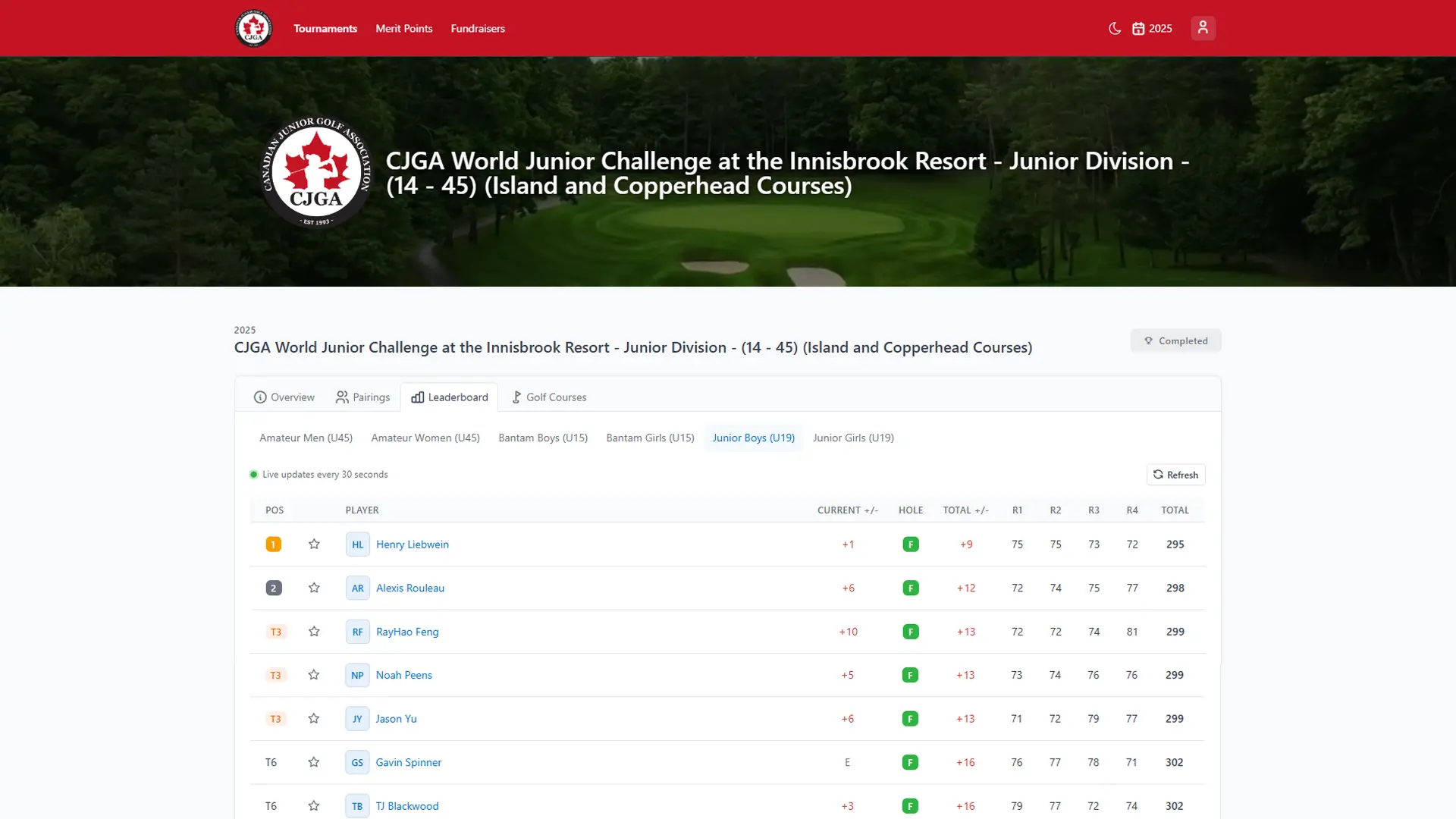This screenshot has width=1456, height=819.
Task: Switch to the Junior Girls (U19) leaderboard
Action: [853, 438]
